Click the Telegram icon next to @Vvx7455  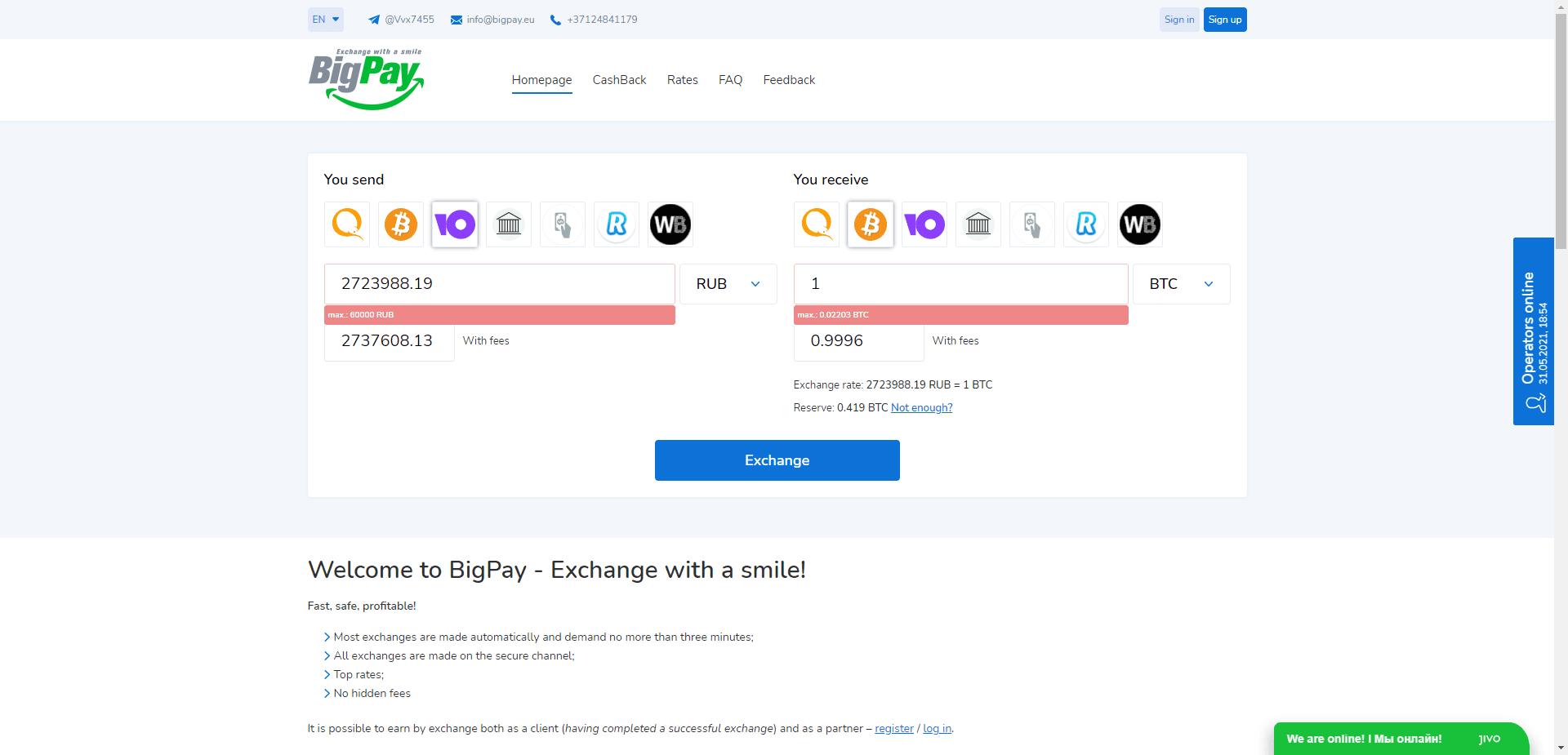pyautogui.click(x=372, y=19)
